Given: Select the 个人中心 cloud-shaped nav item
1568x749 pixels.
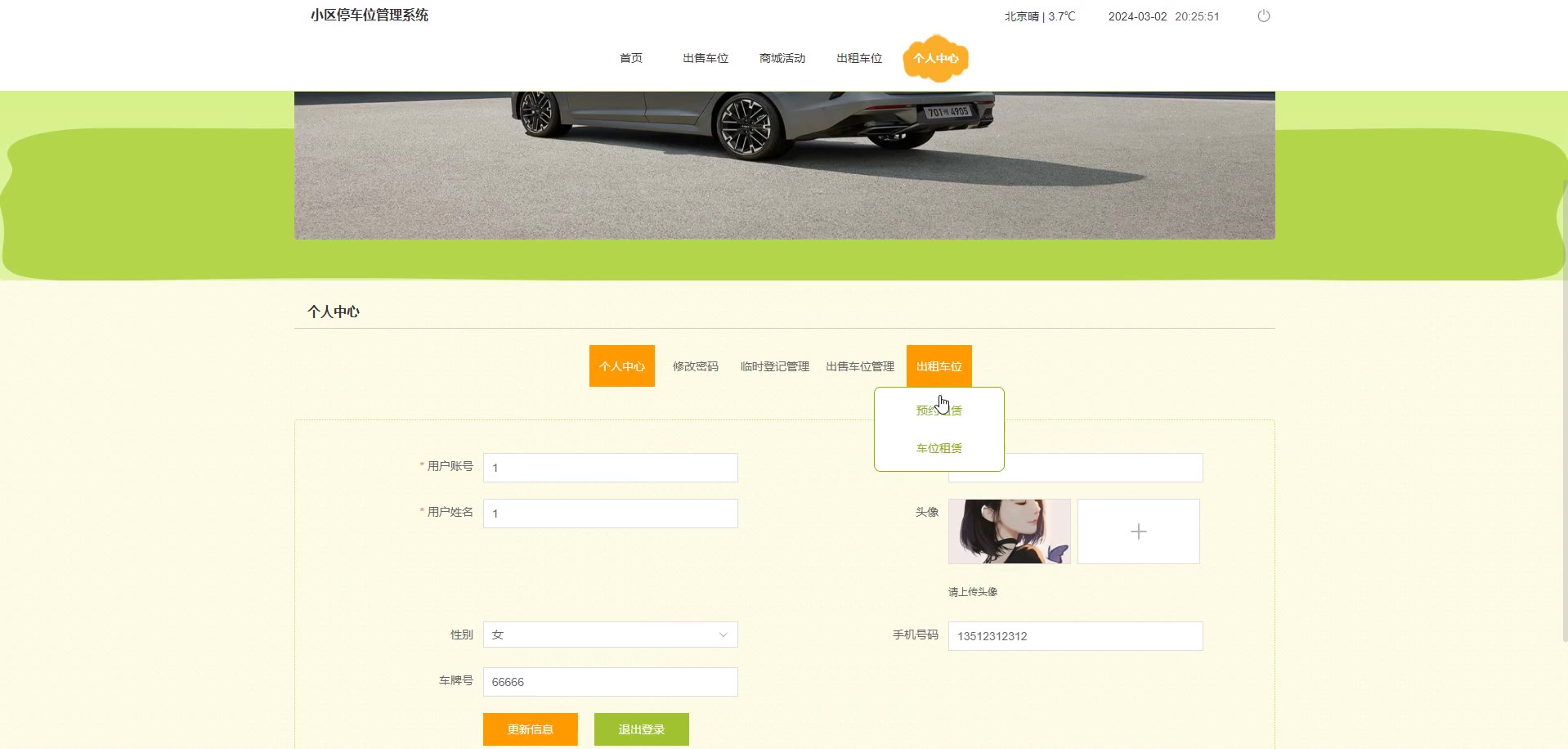Looking at the screenshot, I should [x=936, y=58].
